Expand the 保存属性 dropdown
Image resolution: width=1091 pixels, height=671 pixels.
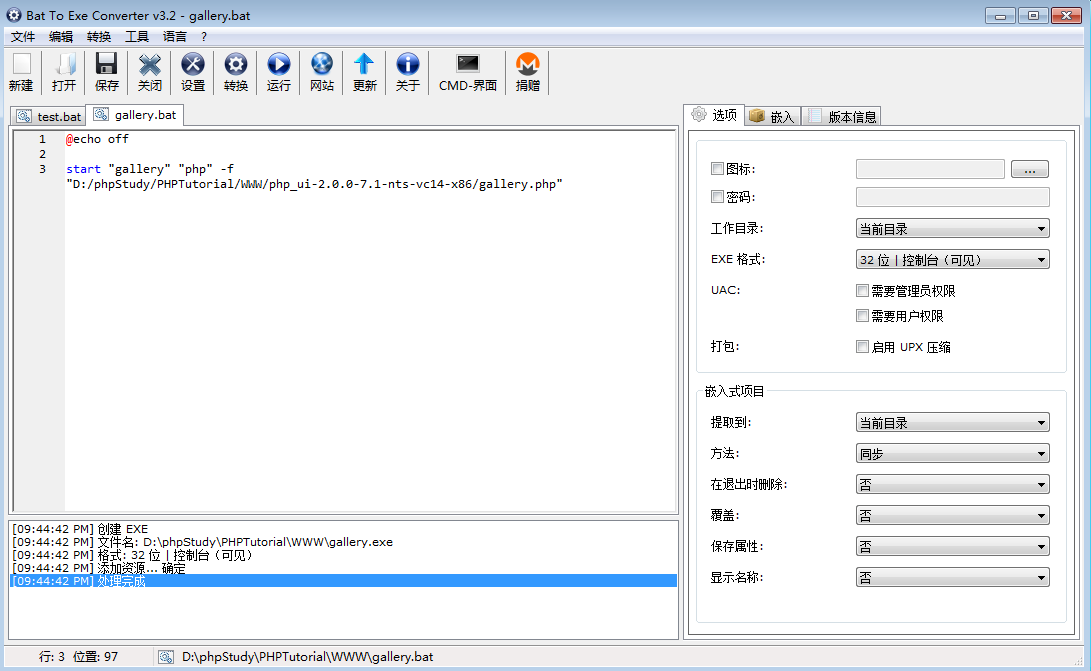tap(953, 546)
